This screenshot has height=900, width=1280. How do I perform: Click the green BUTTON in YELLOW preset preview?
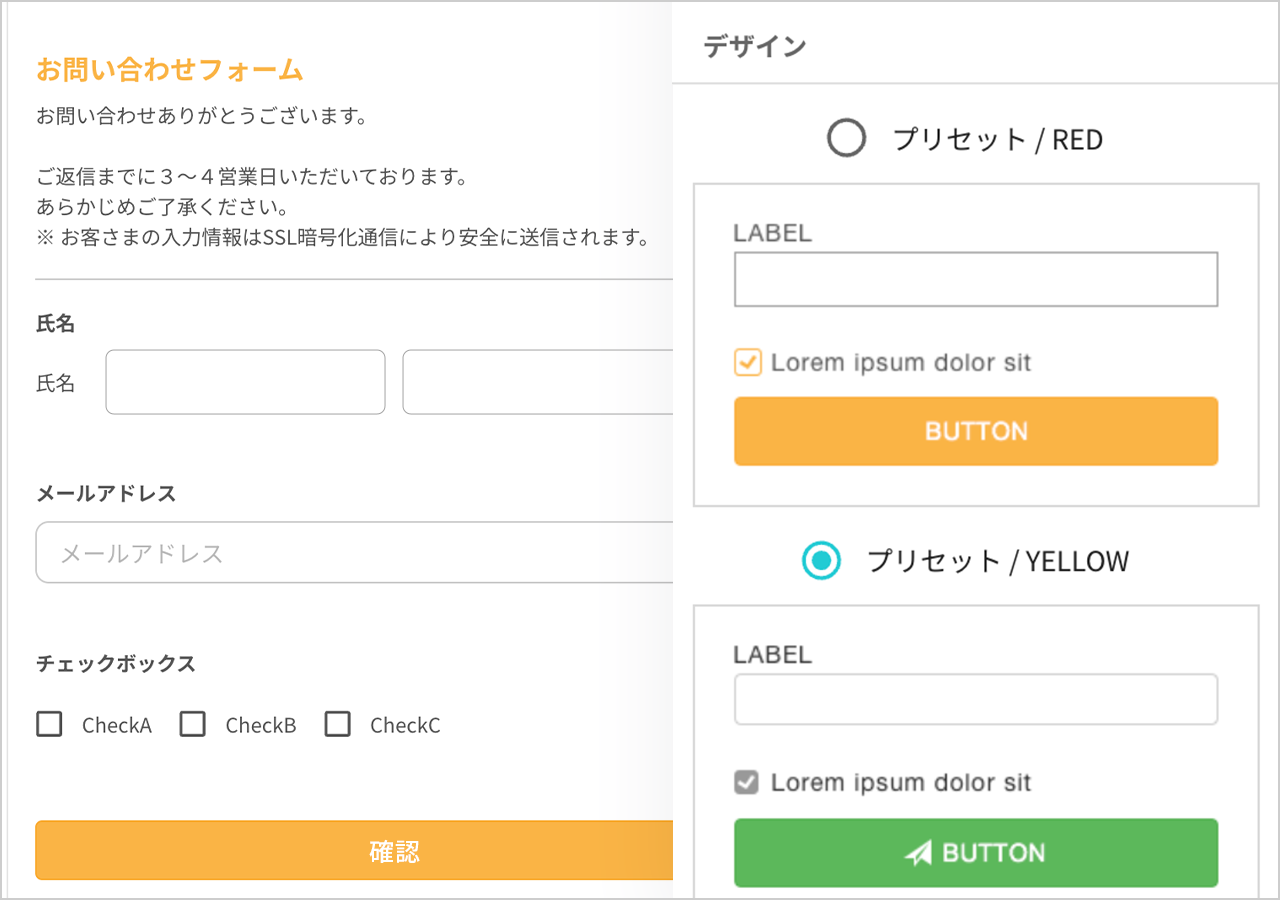tap(975, 852)
